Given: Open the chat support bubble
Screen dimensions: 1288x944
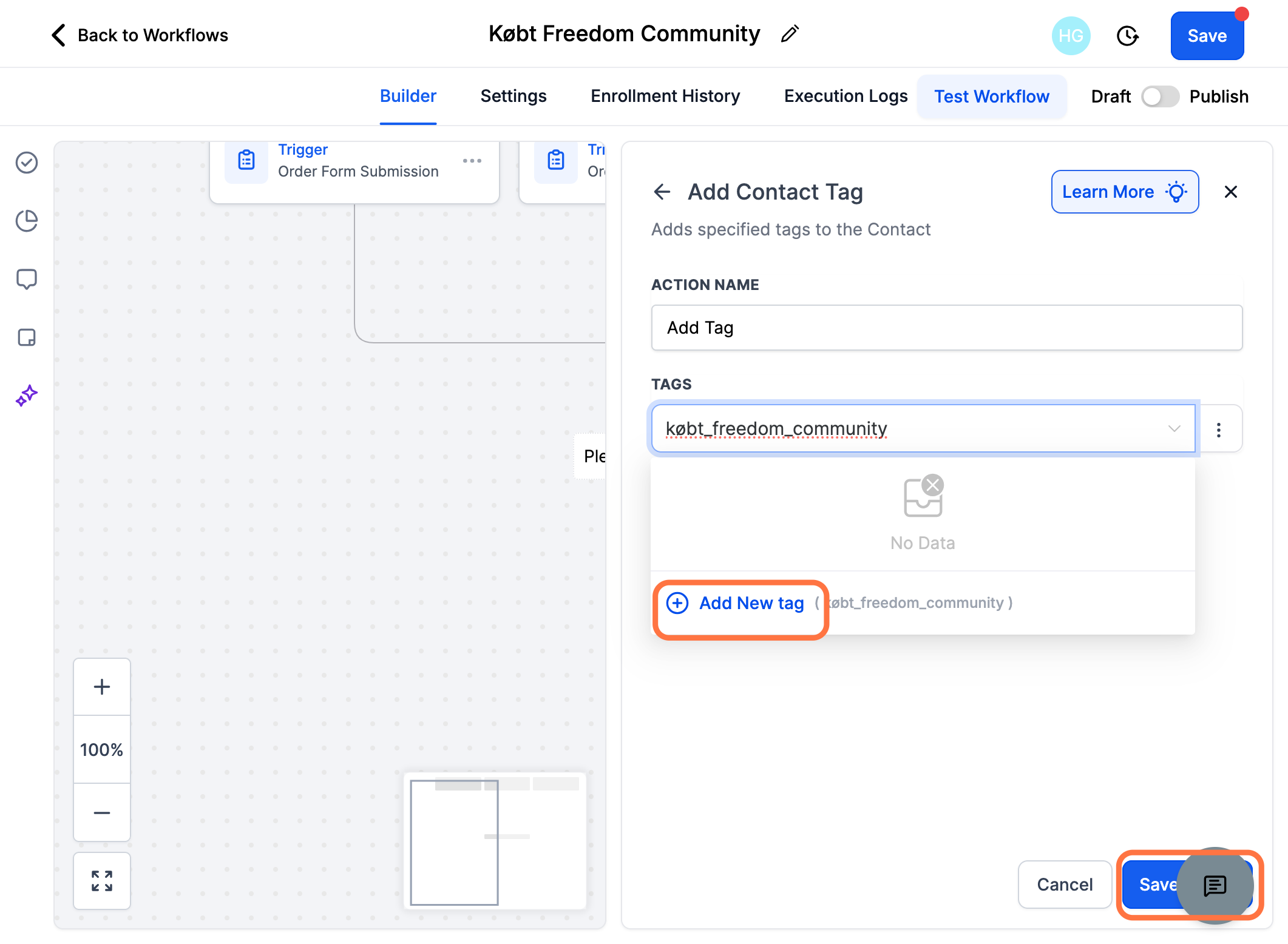Looking at the screenshot, I should [x=1215, y=885].
